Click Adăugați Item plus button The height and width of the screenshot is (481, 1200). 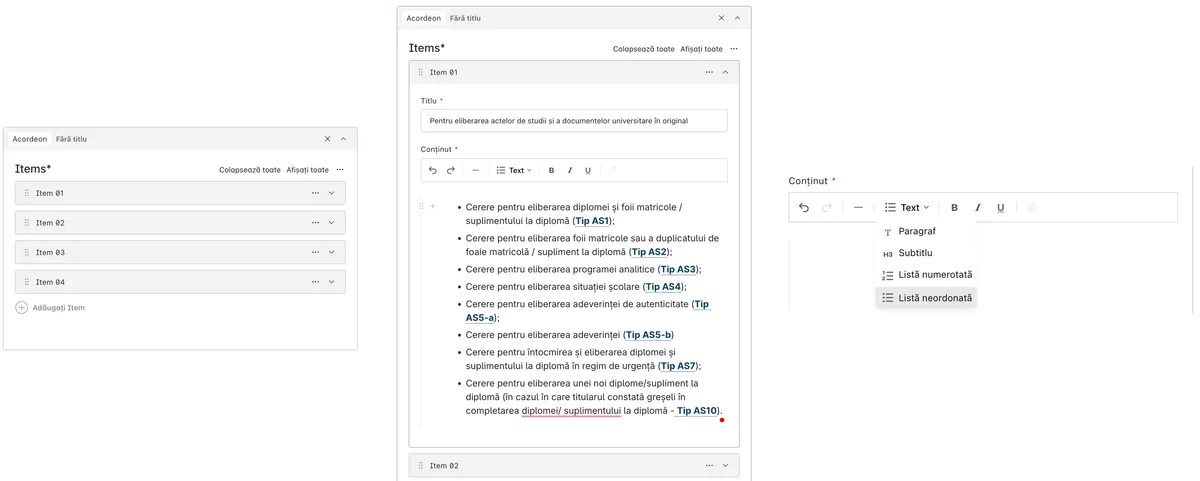coord(22,308)
